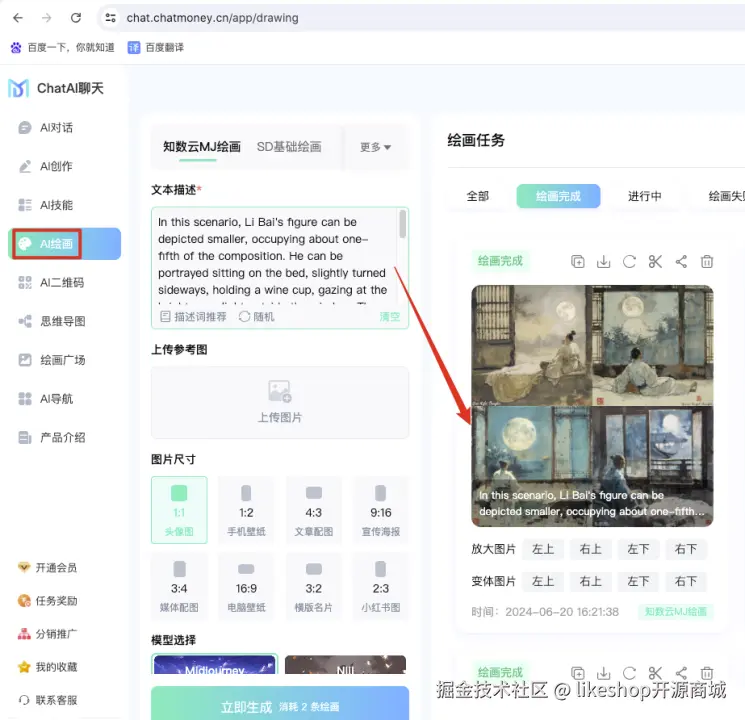This screenshot has height=720, width=745.
Task: Open 描述词推荐 suggestions
Action: click(x=193, y=317)
